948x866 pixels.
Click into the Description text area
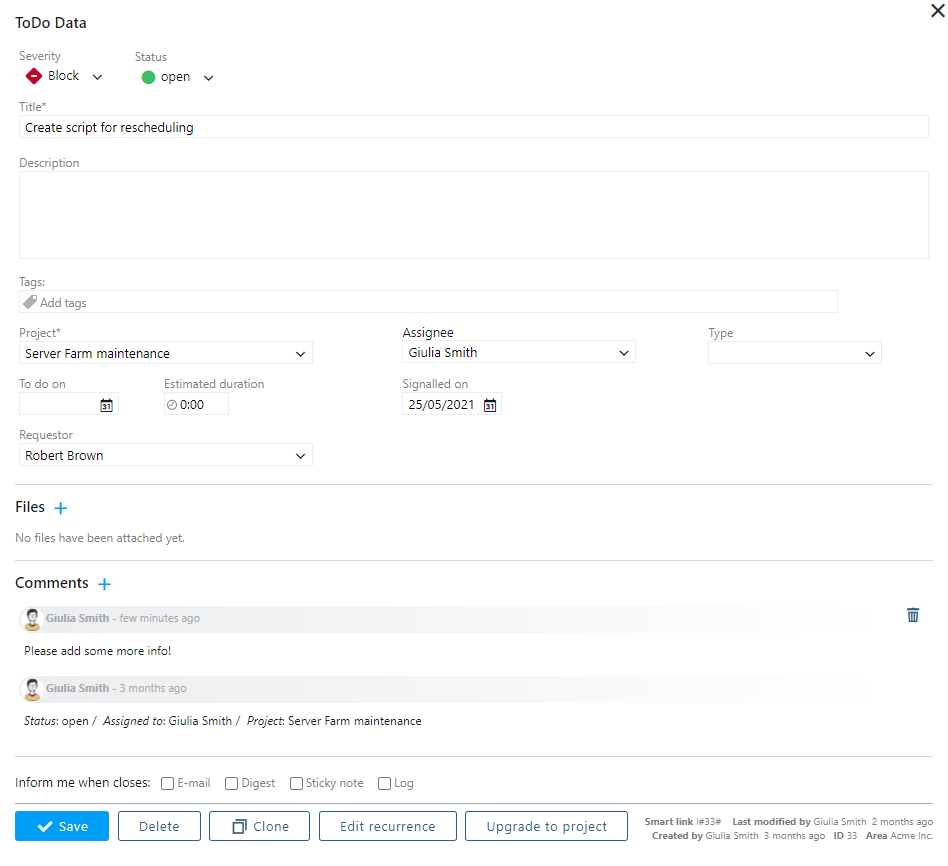[x=473, y=215]
